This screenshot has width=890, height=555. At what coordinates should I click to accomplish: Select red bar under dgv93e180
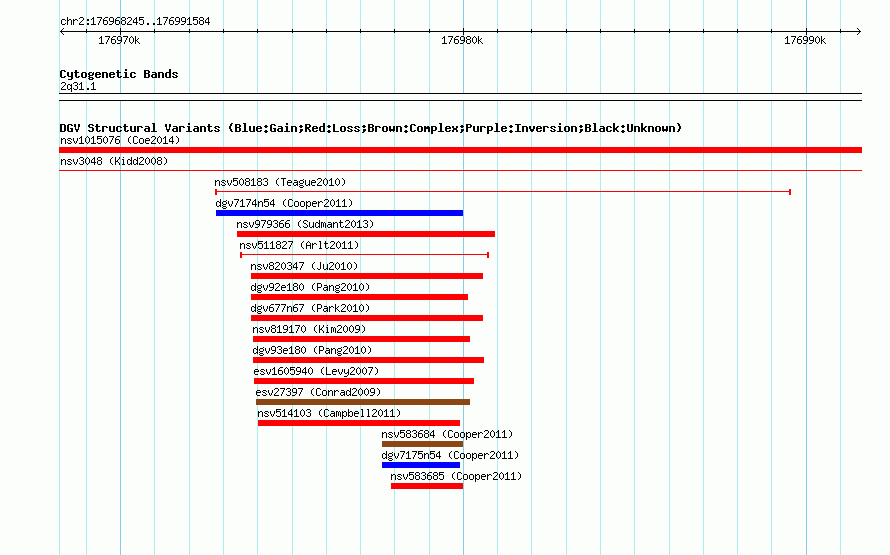click(368, 360)
